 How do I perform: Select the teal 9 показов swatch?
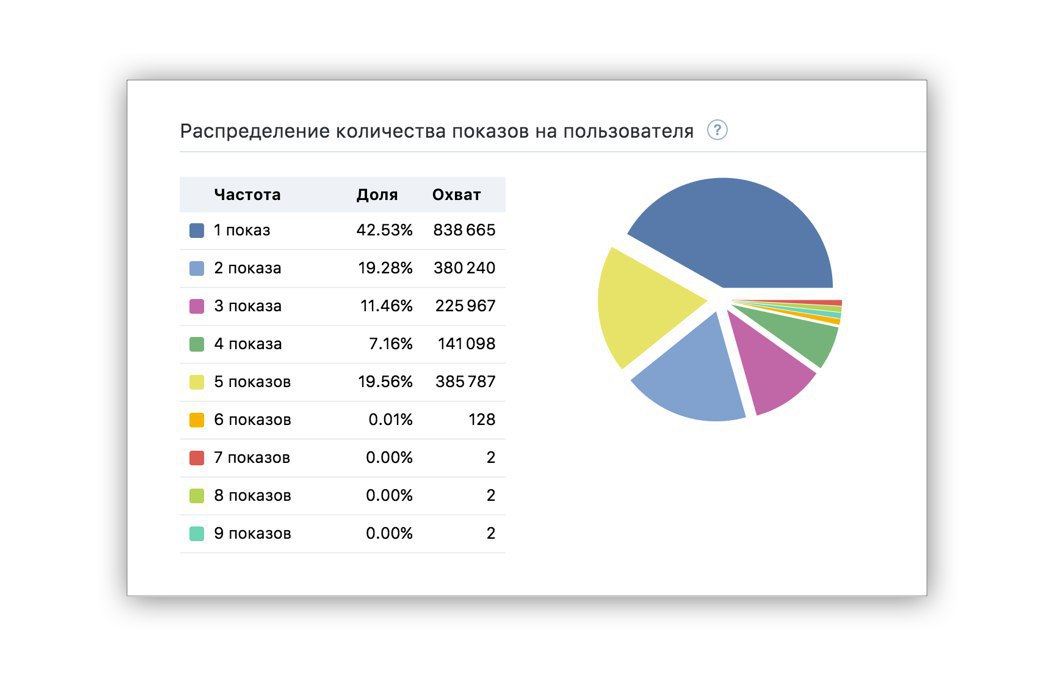(x=197, y=534)
